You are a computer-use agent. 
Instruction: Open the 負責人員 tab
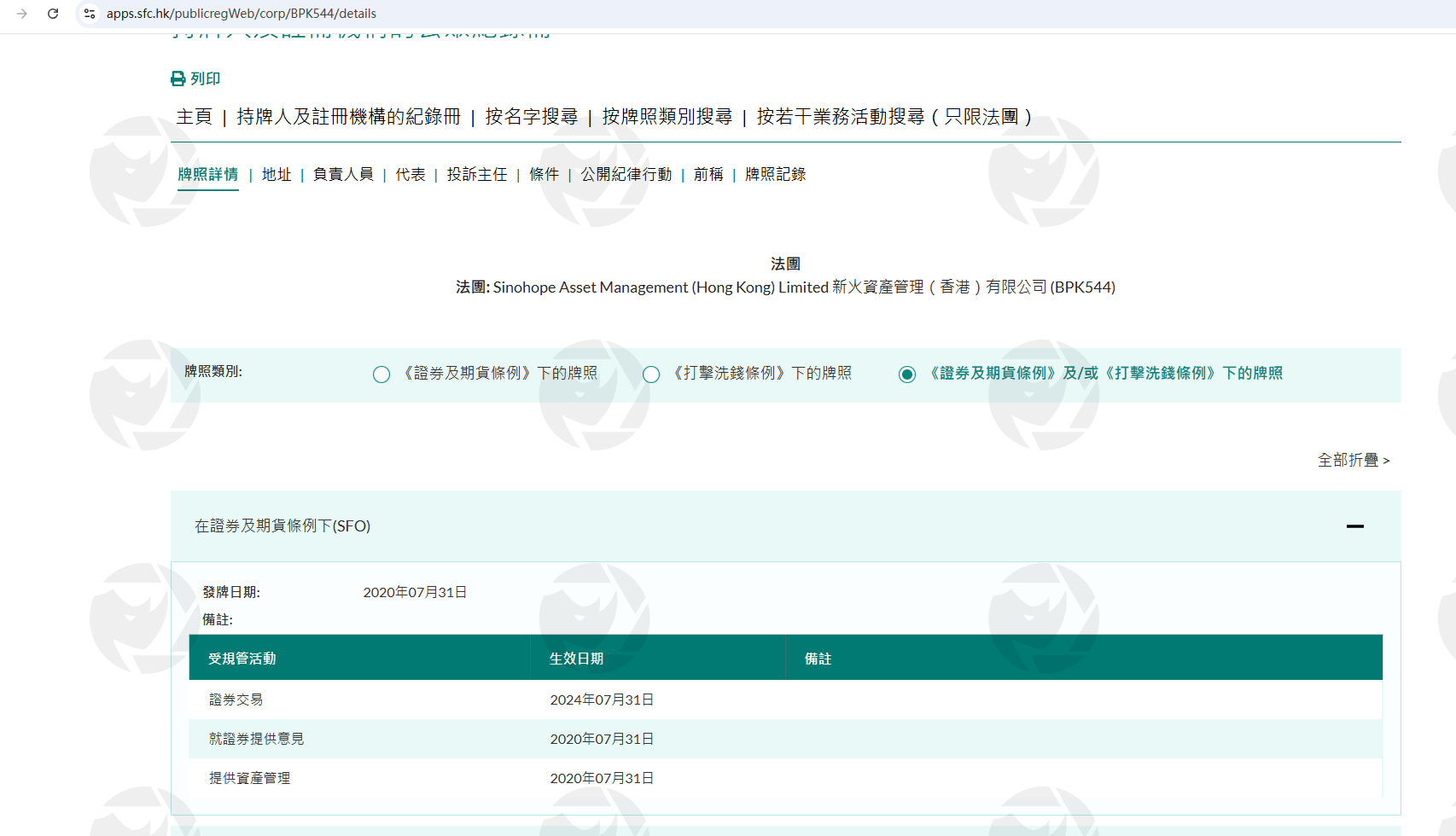(343, 174)
